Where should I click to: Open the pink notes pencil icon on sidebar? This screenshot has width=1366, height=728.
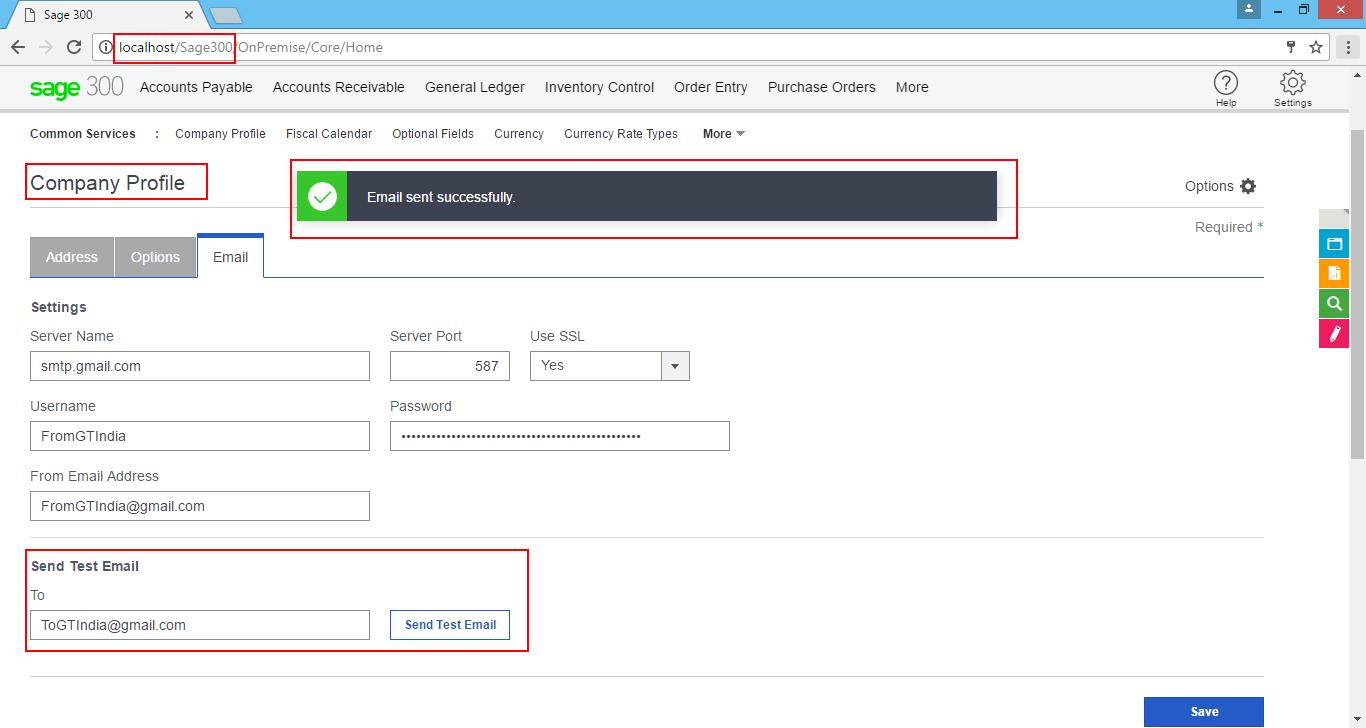click(1334, 333)
